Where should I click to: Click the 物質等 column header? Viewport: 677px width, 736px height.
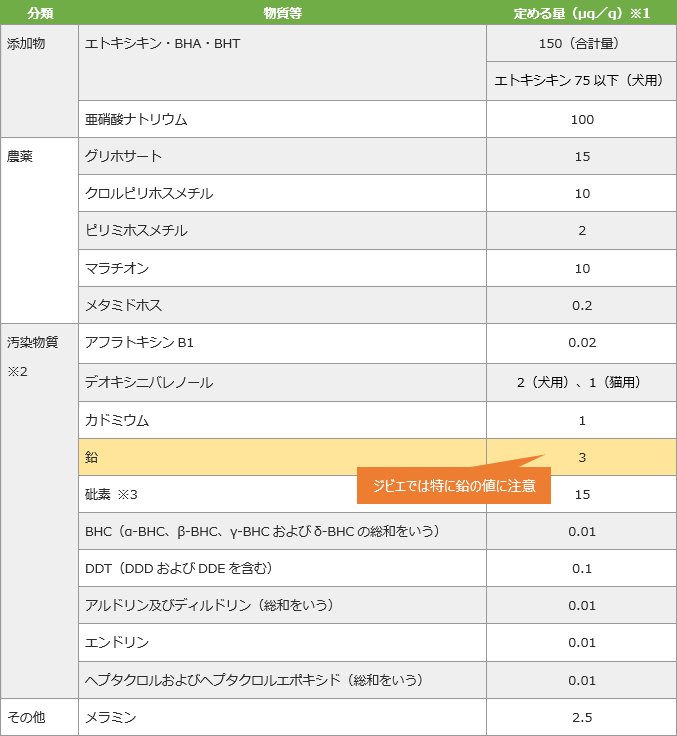point(282,13)
